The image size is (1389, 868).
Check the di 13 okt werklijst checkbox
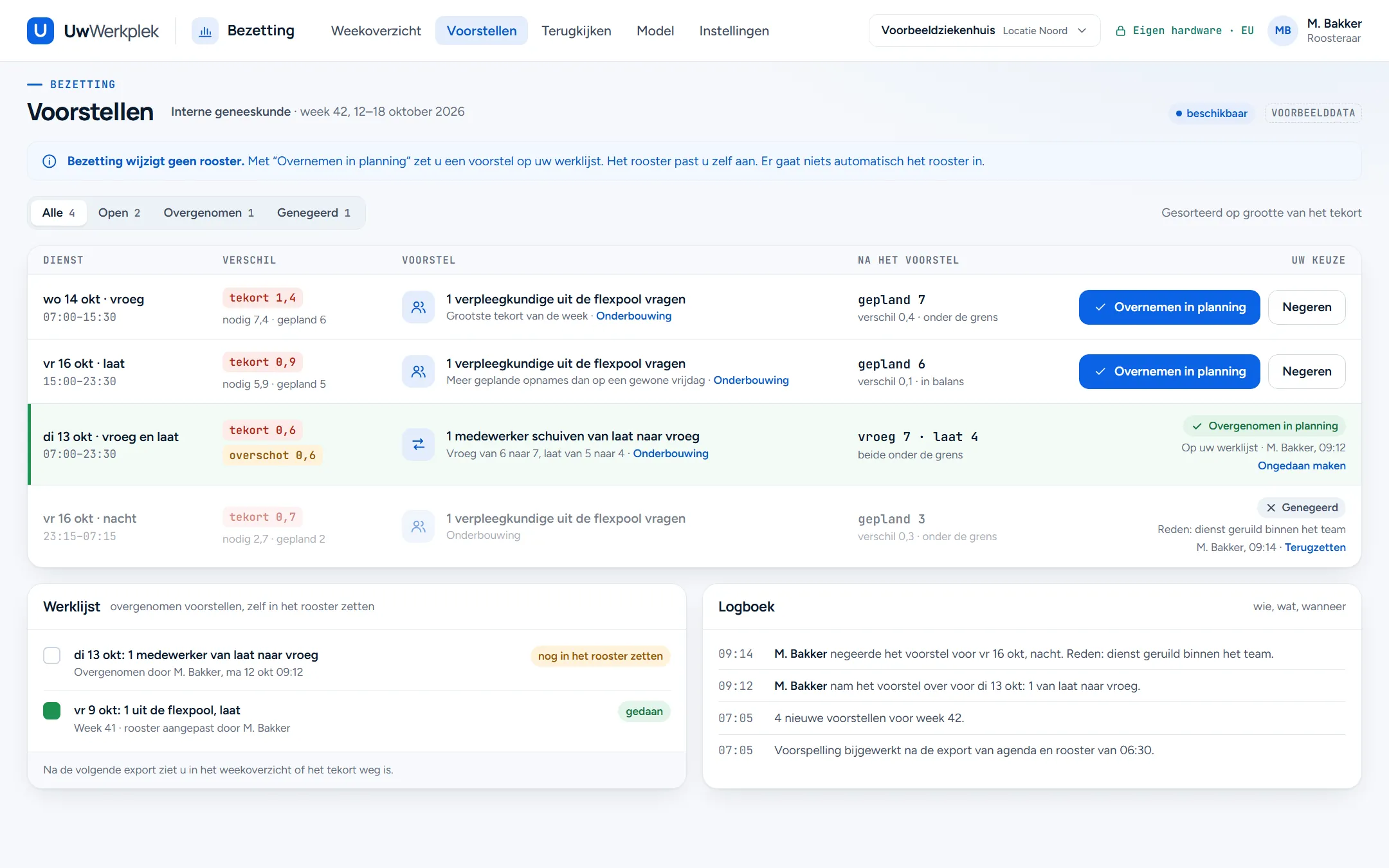(52, 655)
